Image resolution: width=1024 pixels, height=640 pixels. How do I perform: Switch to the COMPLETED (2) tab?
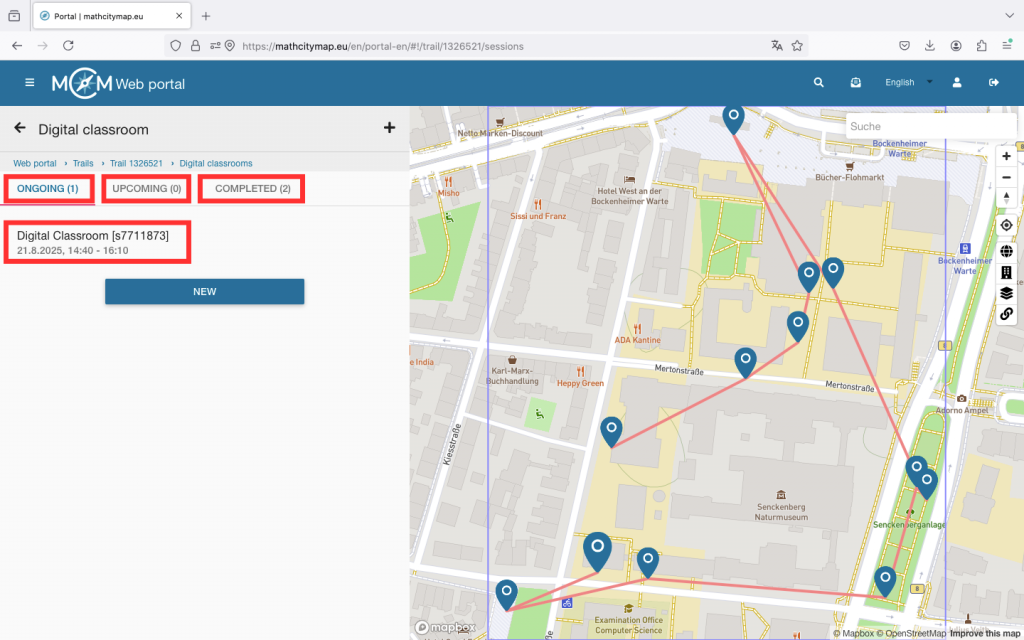[x=252, y=189]
